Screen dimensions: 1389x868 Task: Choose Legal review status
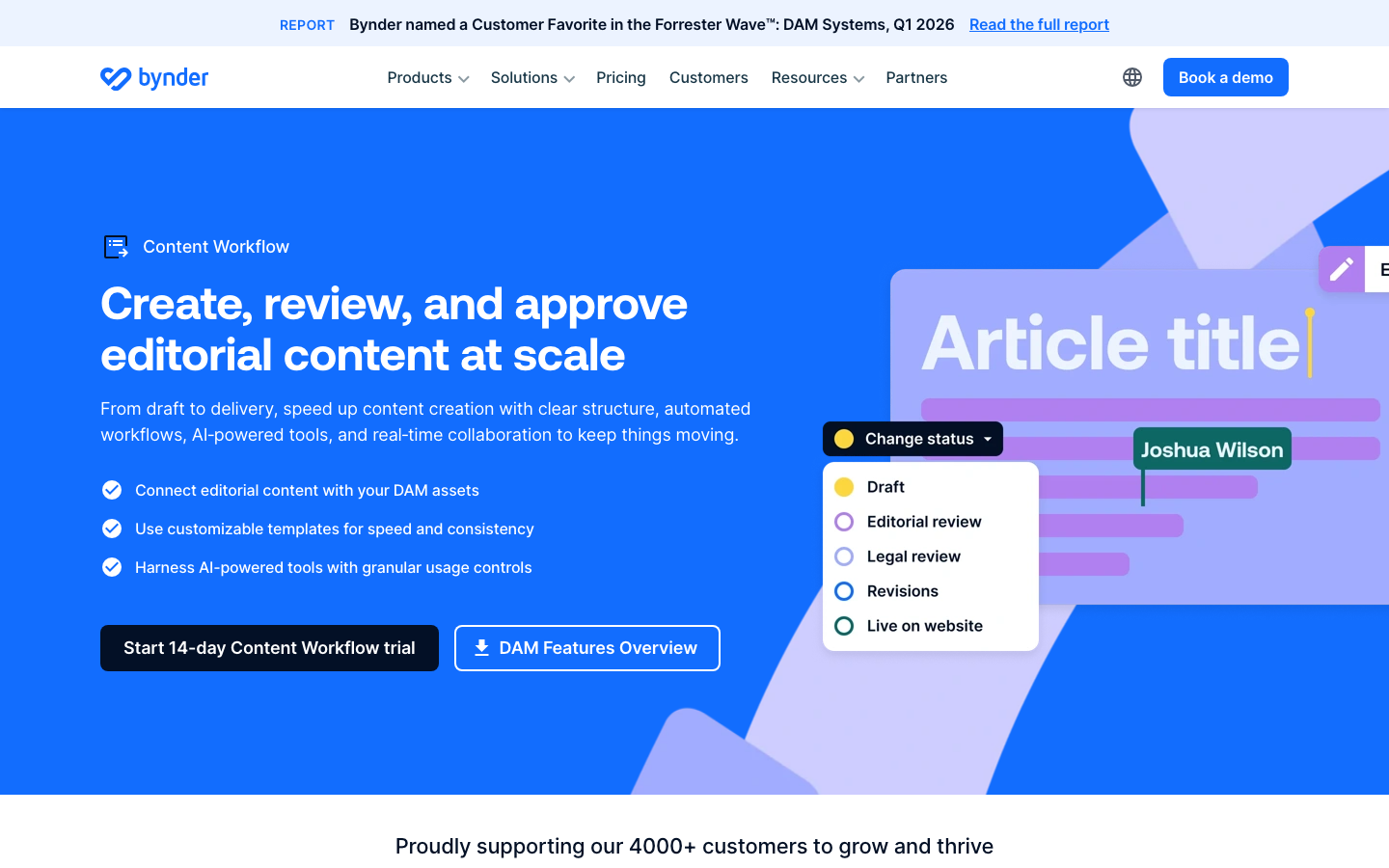coord(930,556)
